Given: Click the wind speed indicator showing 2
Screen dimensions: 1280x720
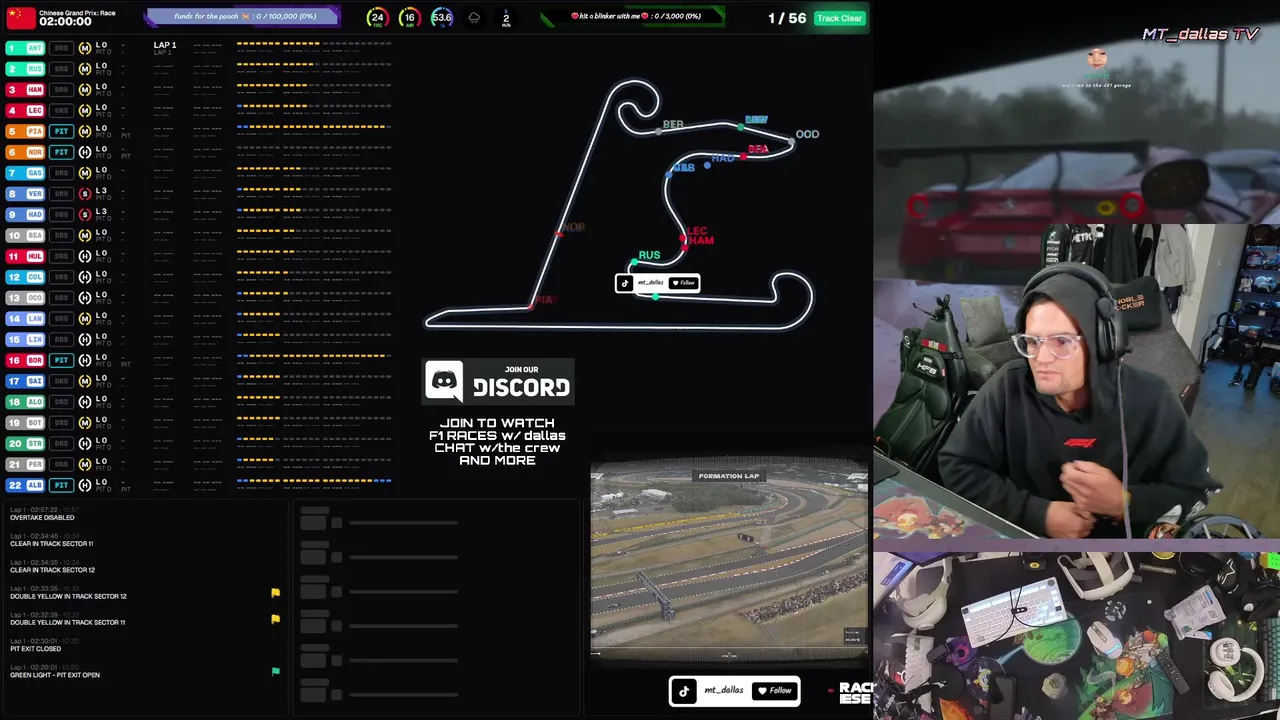Looking at the screenshot, I should (x=506, y=17).
